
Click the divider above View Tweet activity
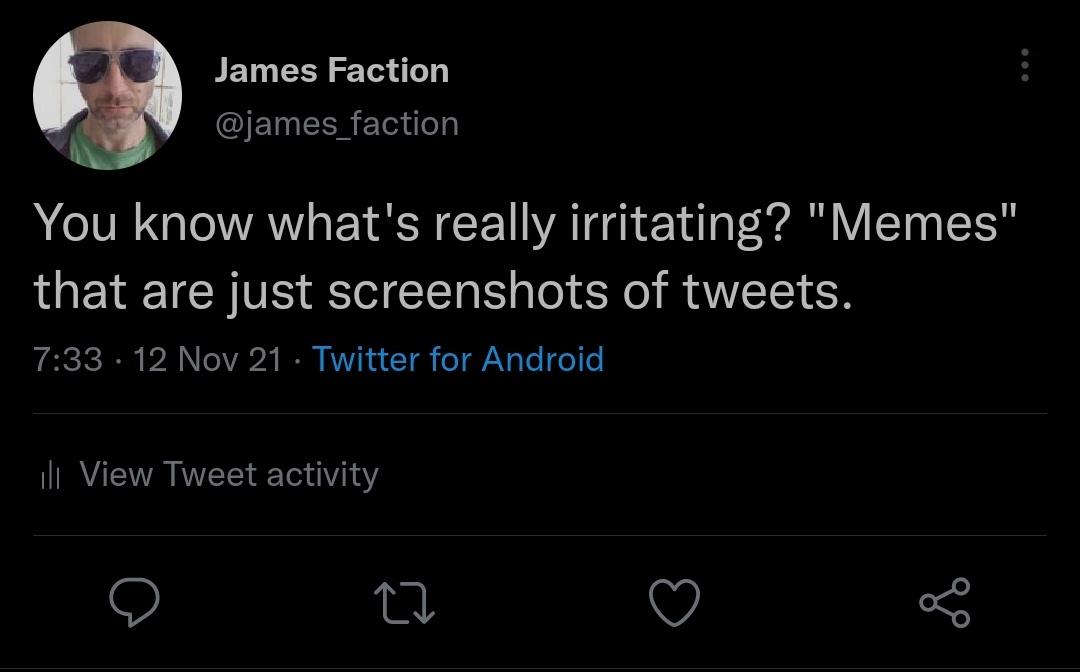pos(540,413)
